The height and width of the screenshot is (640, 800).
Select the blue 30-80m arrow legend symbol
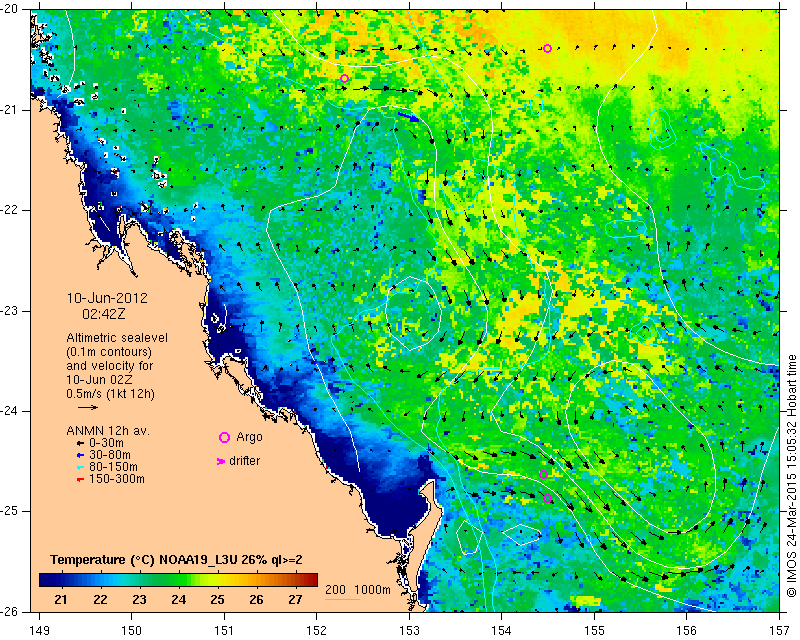[x=80, y=455]
